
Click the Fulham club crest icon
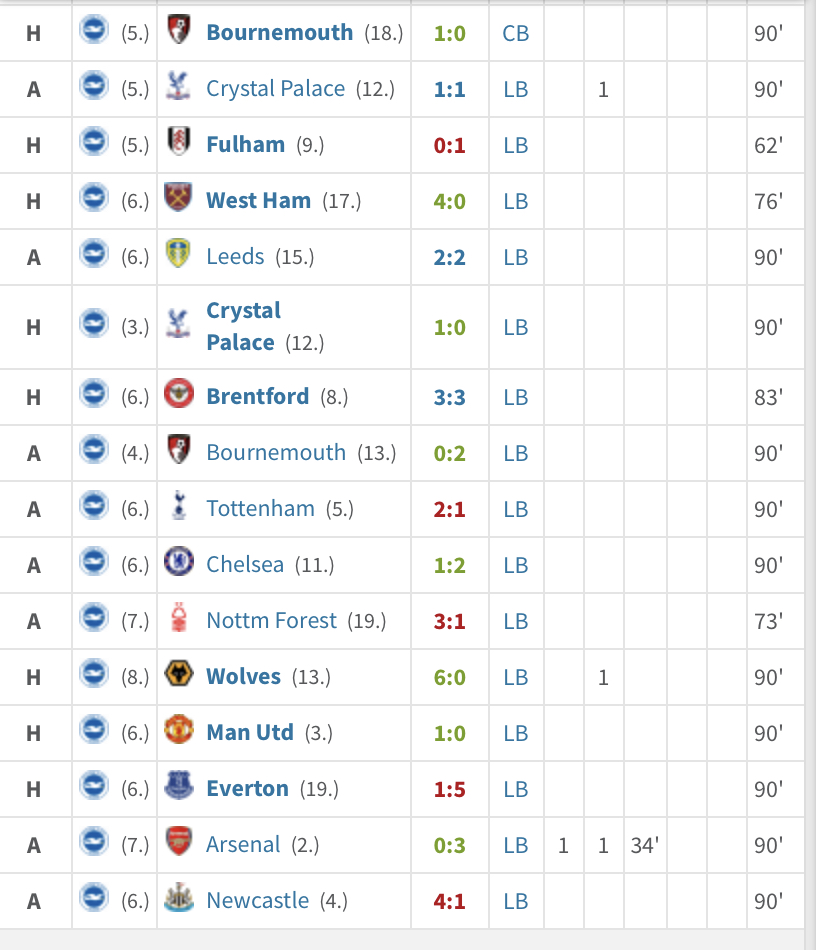coord(179,141)
